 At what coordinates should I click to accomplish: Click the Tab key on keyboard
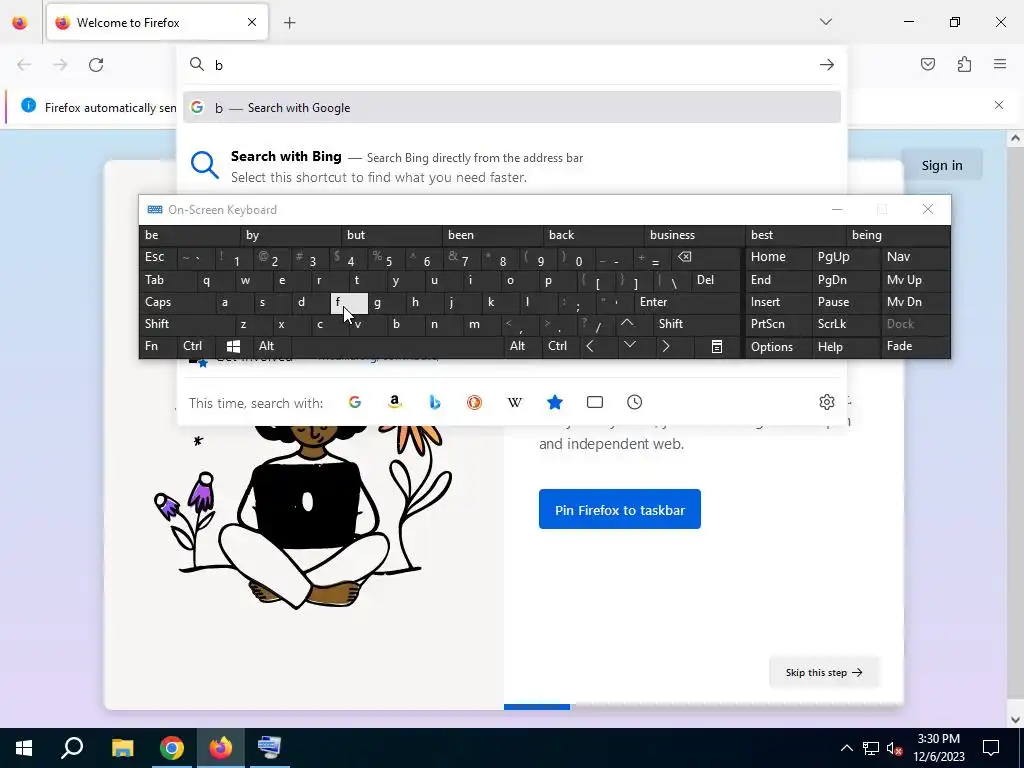(167, 280)
